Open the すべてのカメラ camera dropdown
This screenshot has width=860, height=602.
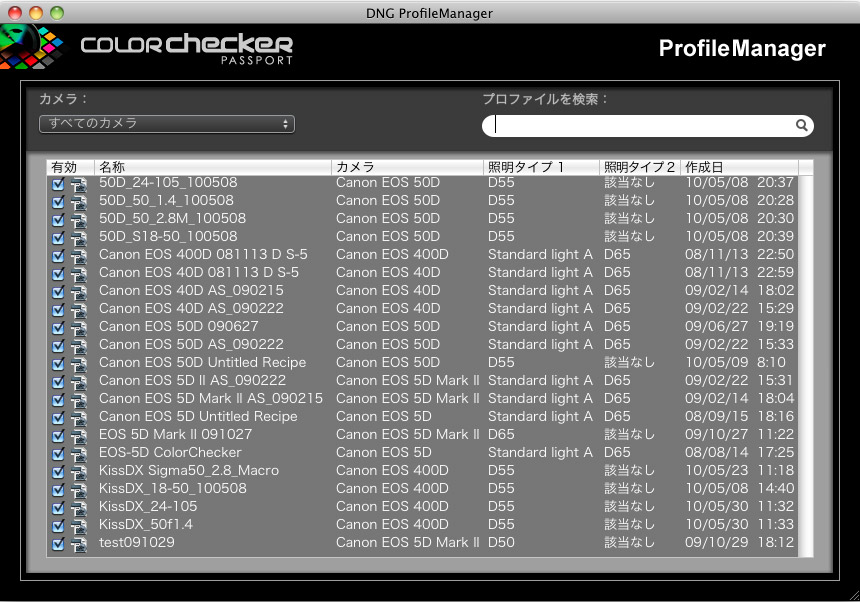tap(167, 124)
